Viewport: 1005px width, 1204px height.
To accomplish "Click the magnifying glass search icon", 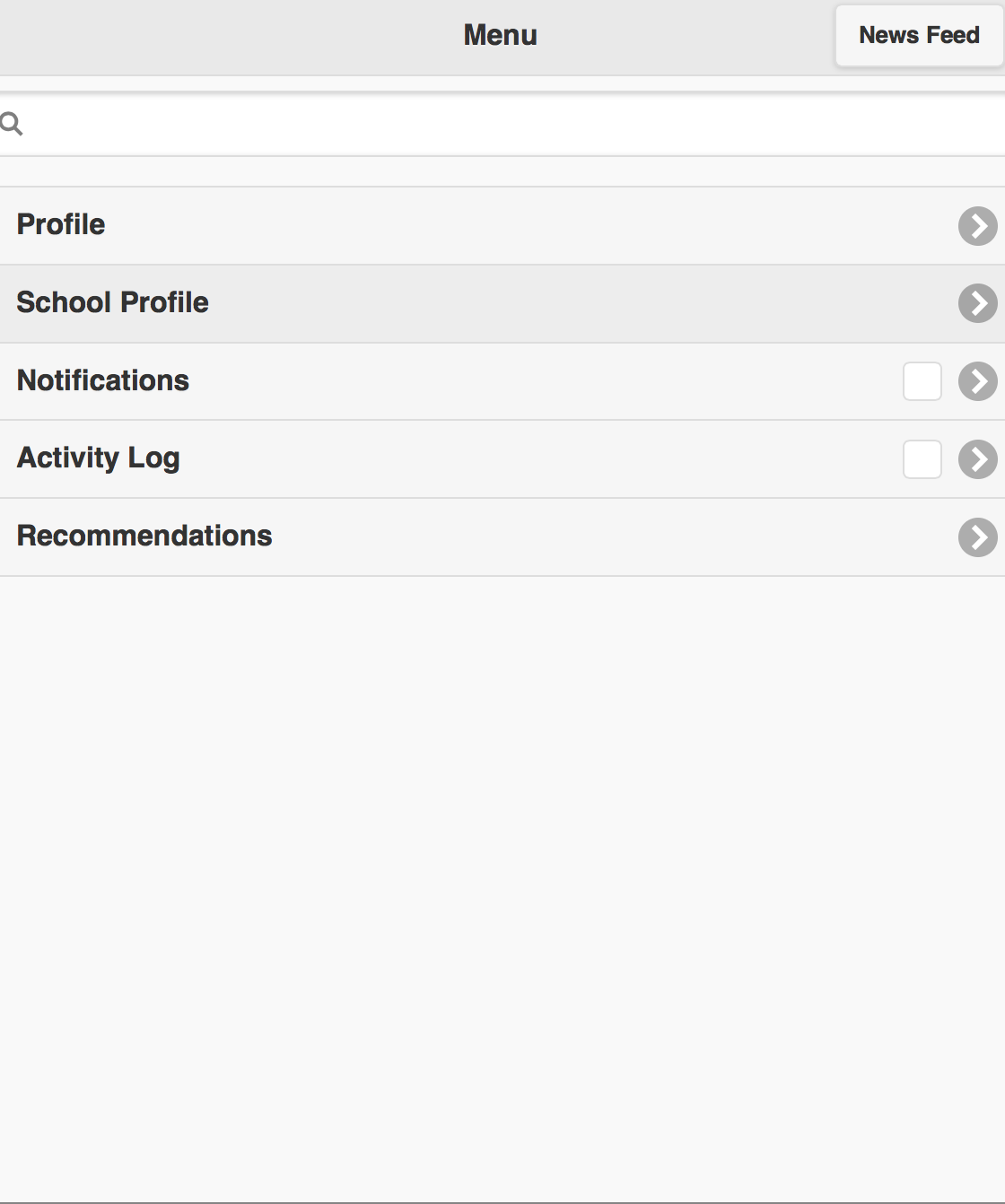I will tap(12, 124).
